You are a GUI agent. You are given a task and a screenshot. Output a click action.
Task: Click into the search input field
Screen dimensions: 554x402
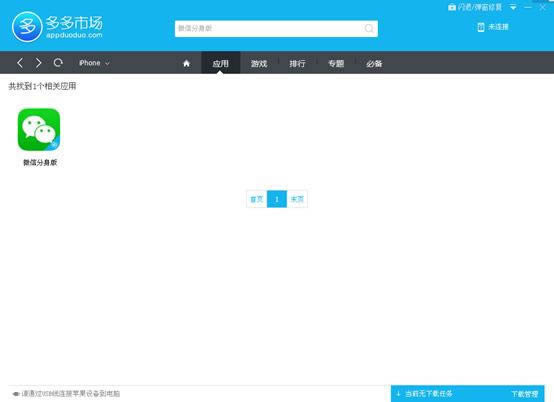click(269, 28)
